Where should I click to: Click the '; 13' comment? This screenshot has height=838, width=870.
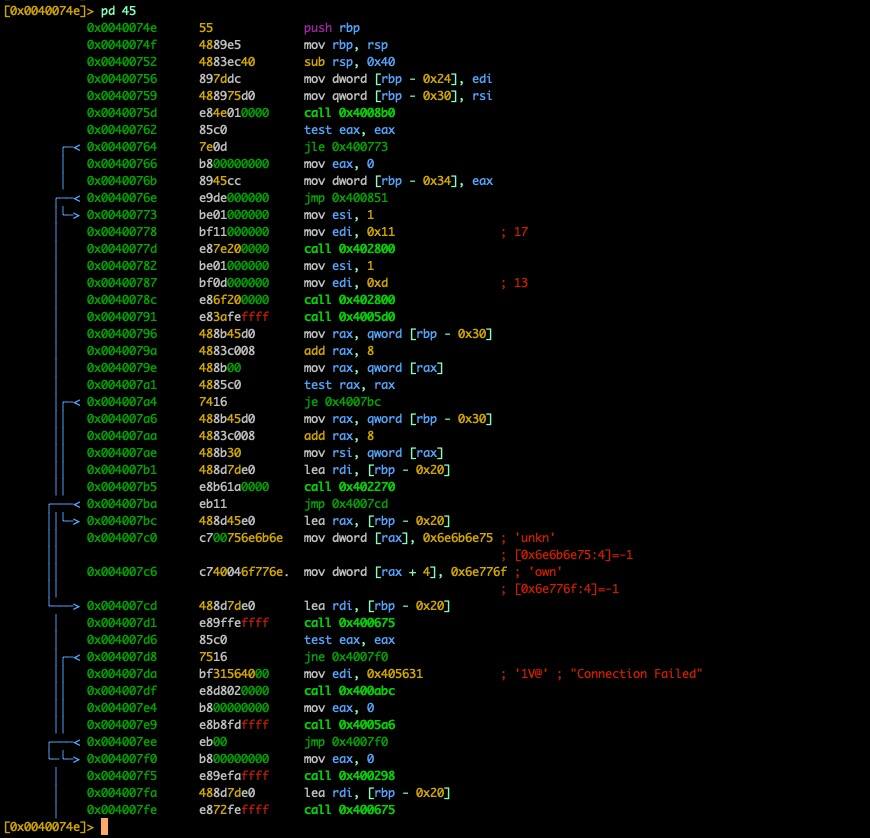tap(514, 283)
